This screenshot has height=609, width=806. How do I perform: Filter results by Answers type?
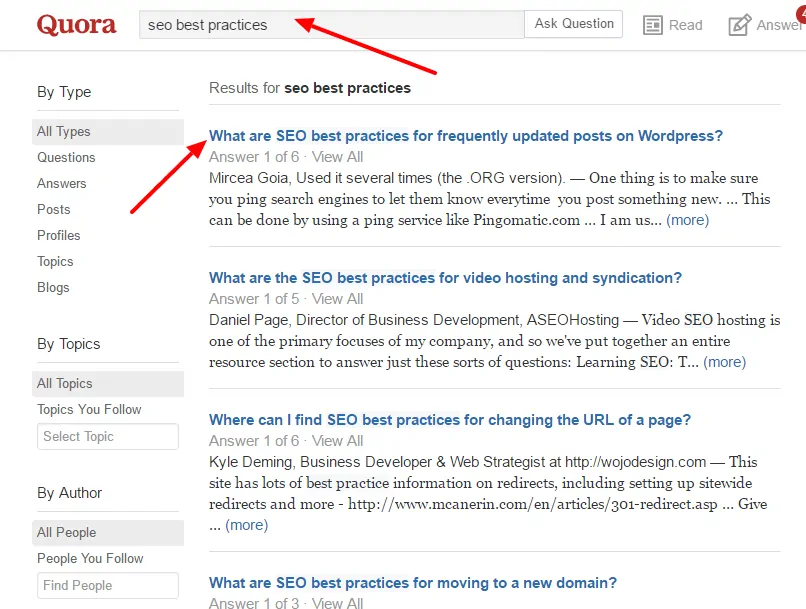62,184
